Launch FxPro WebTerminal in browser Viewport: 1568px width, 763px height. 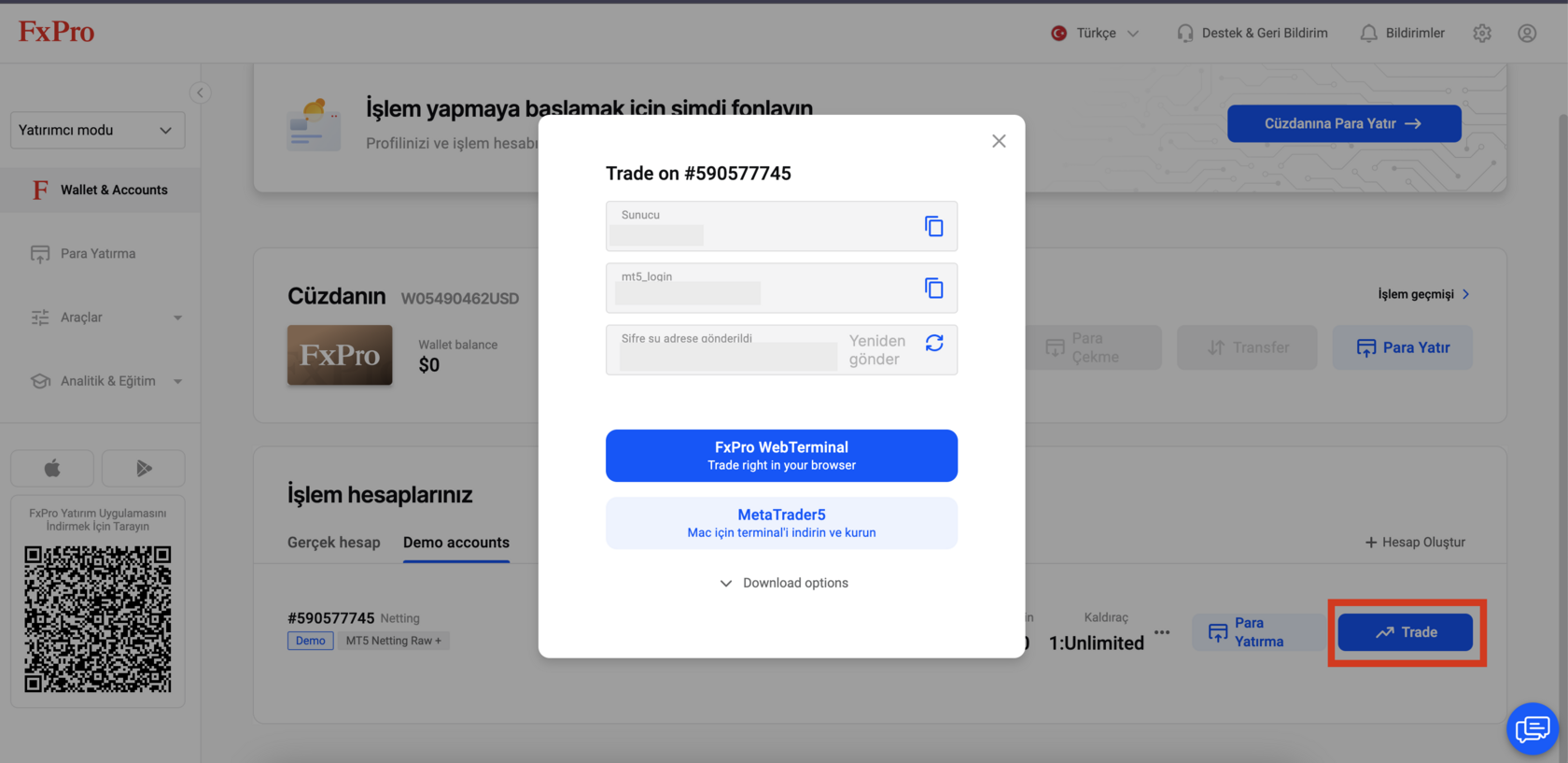click(781, 456)
